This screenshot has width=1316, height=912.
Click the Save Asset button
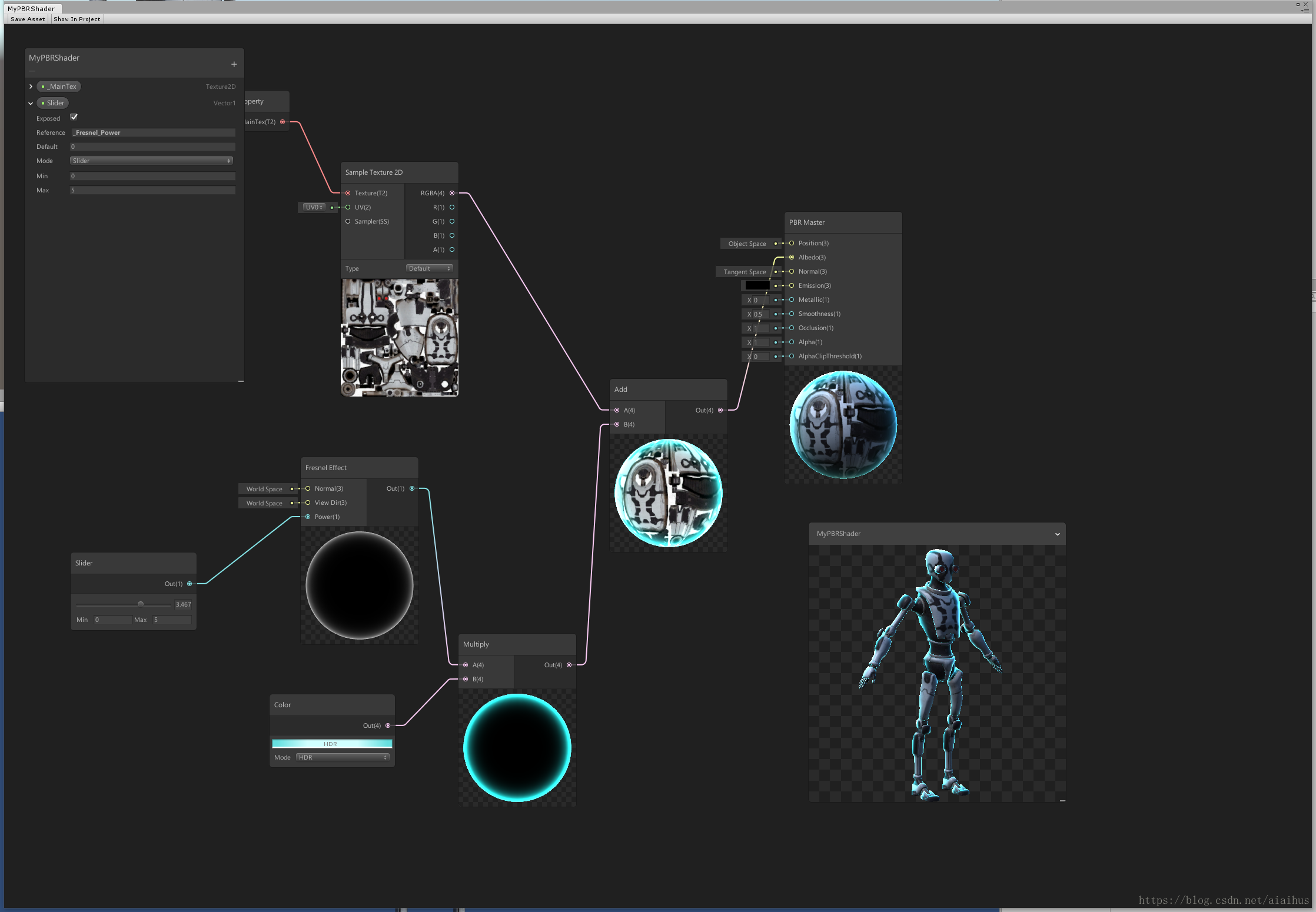click(28, 19)
